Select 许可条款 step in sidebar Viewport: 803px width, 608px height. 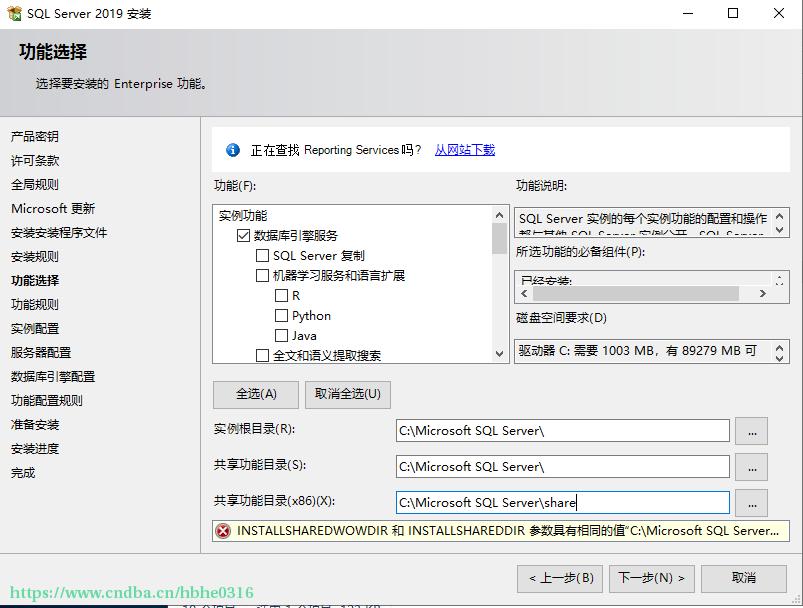click(x=35, y=161)
